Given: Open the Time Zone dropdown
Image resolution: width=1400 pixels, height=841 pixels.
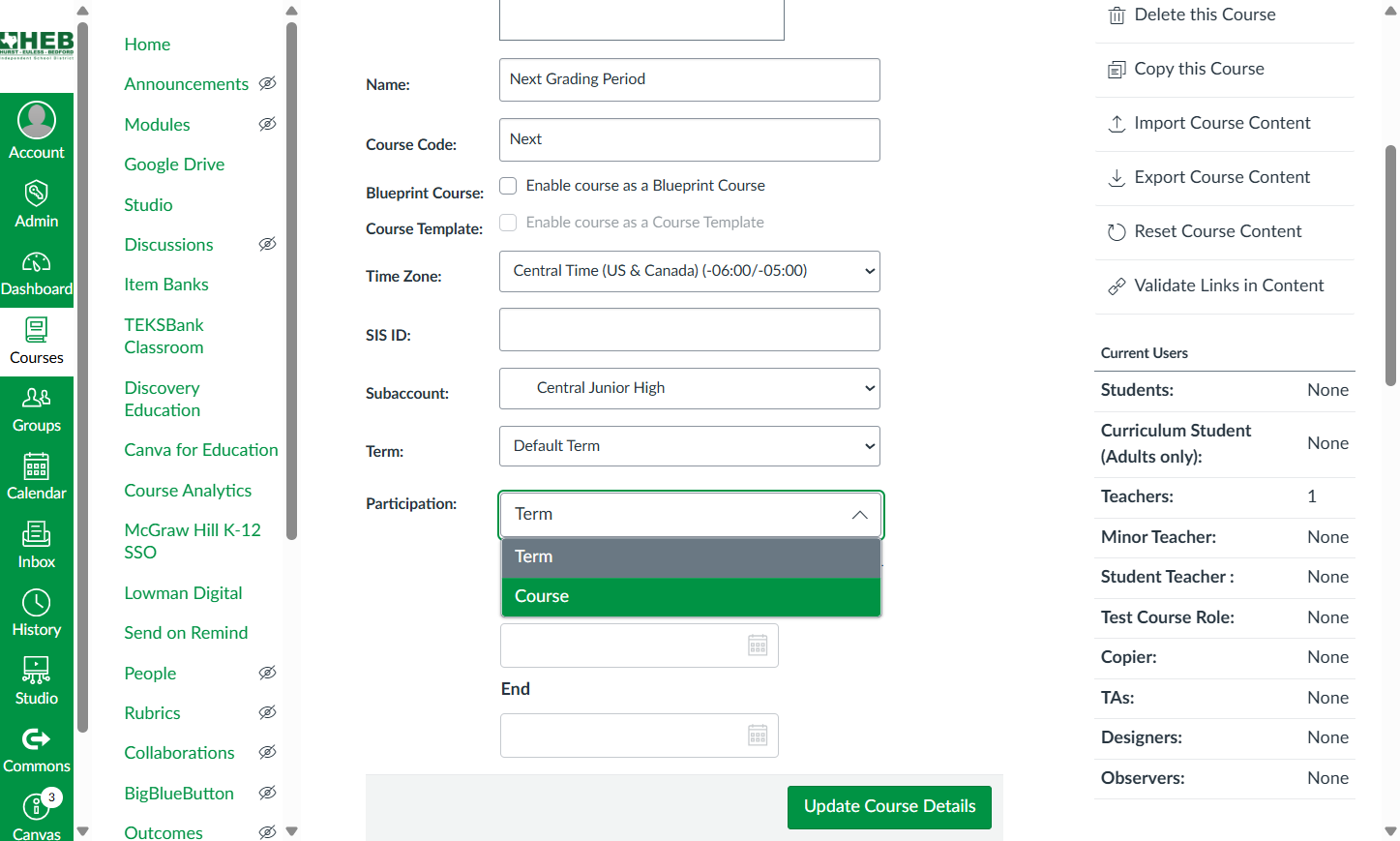Looking at the screenshot, I should (x=690, y=271).
